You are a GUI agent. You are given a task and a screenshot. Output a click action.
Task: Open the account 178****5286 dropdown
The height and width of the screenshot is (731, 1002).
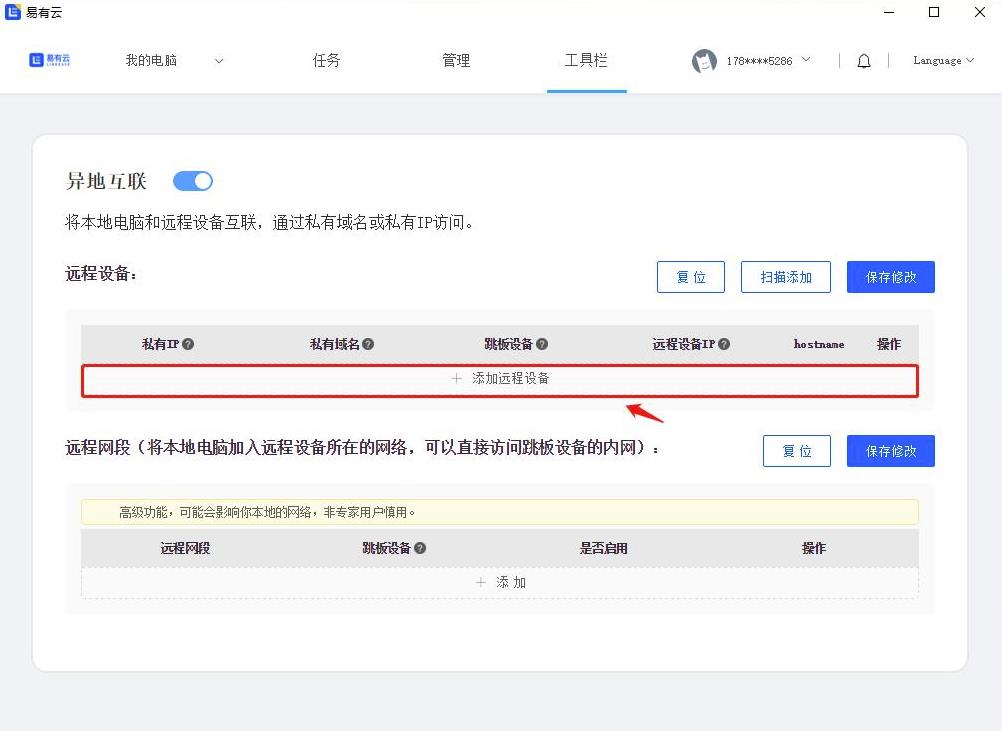(x=806, y=59)
